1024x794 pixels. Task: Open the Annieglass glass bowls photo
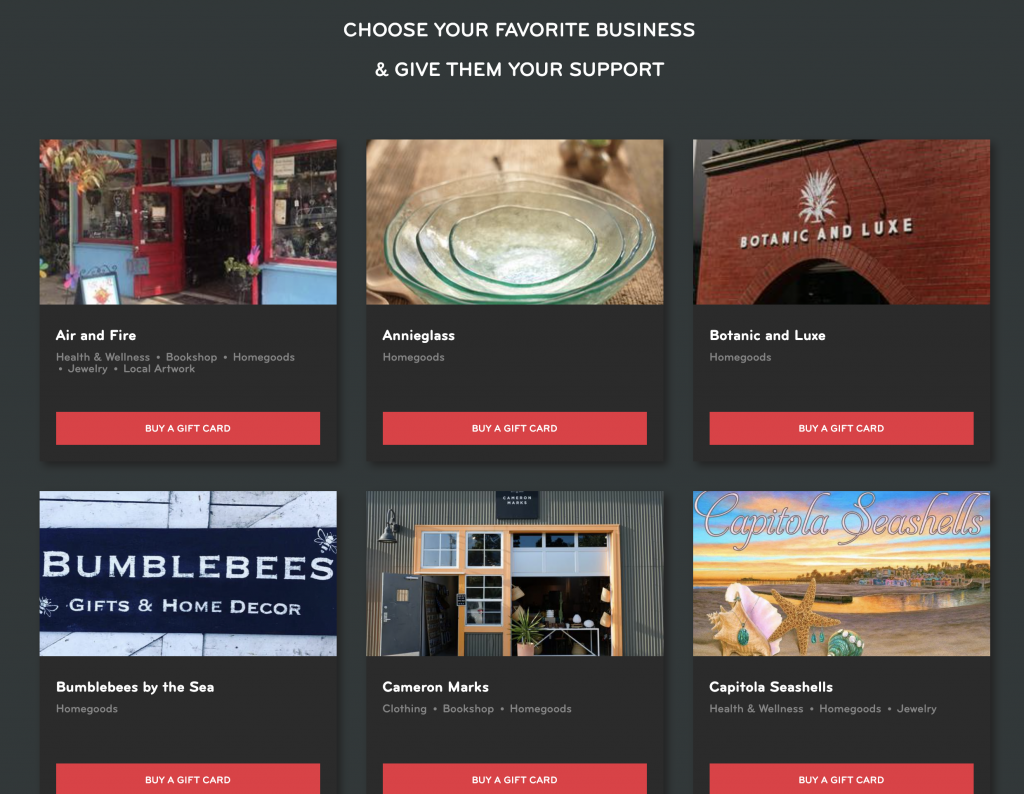(515, 222)
